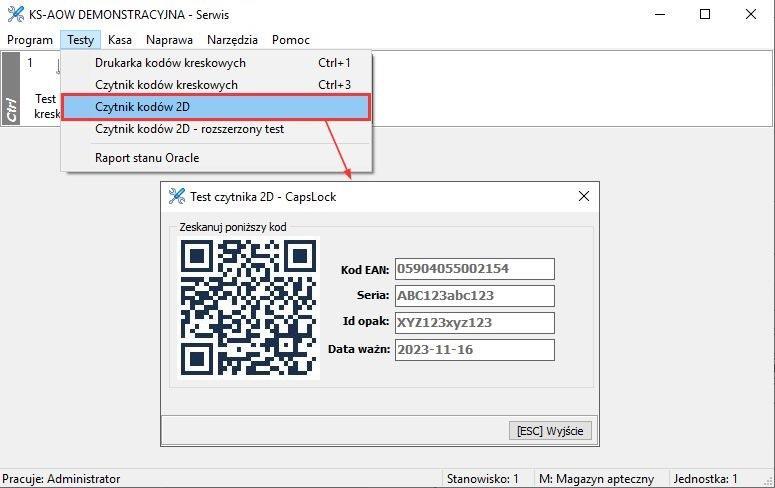The width and height of the screenshot is (775, 488).
Task: Minimize the KS-AOW Serwis window
Action: coord(660,14)
